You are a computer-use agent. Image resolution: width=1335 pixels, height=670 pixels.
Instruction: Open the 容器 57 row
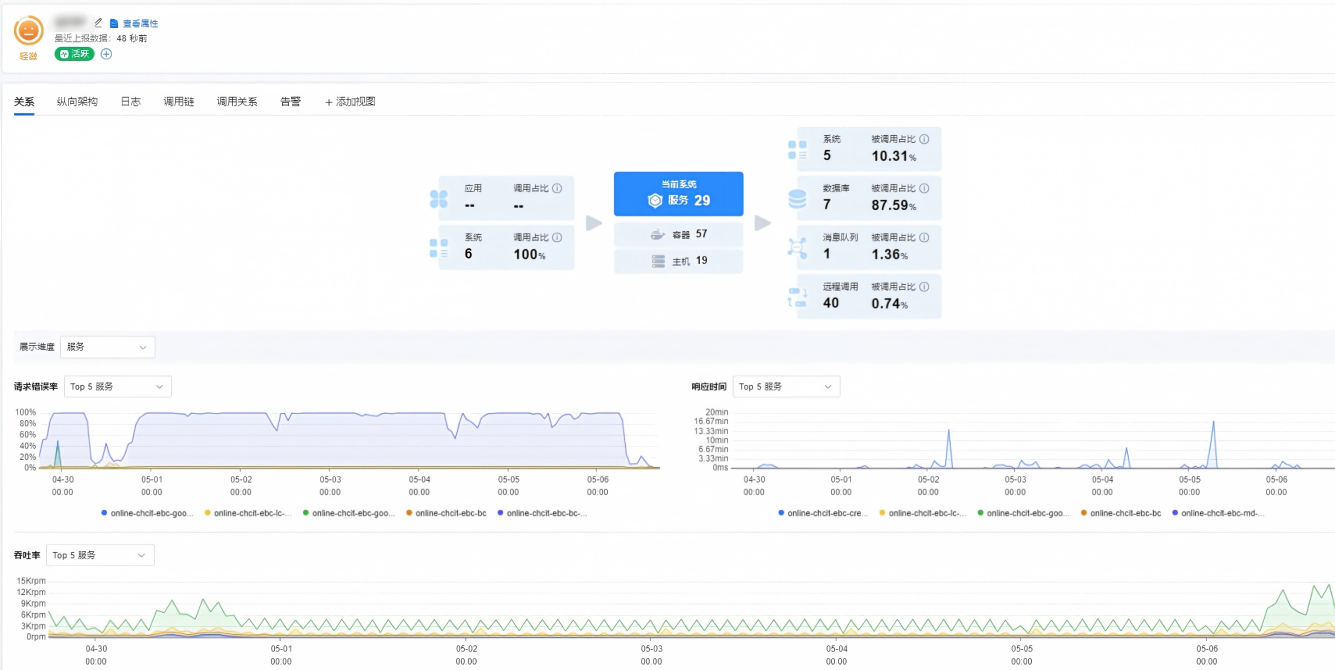pos(679,235)
